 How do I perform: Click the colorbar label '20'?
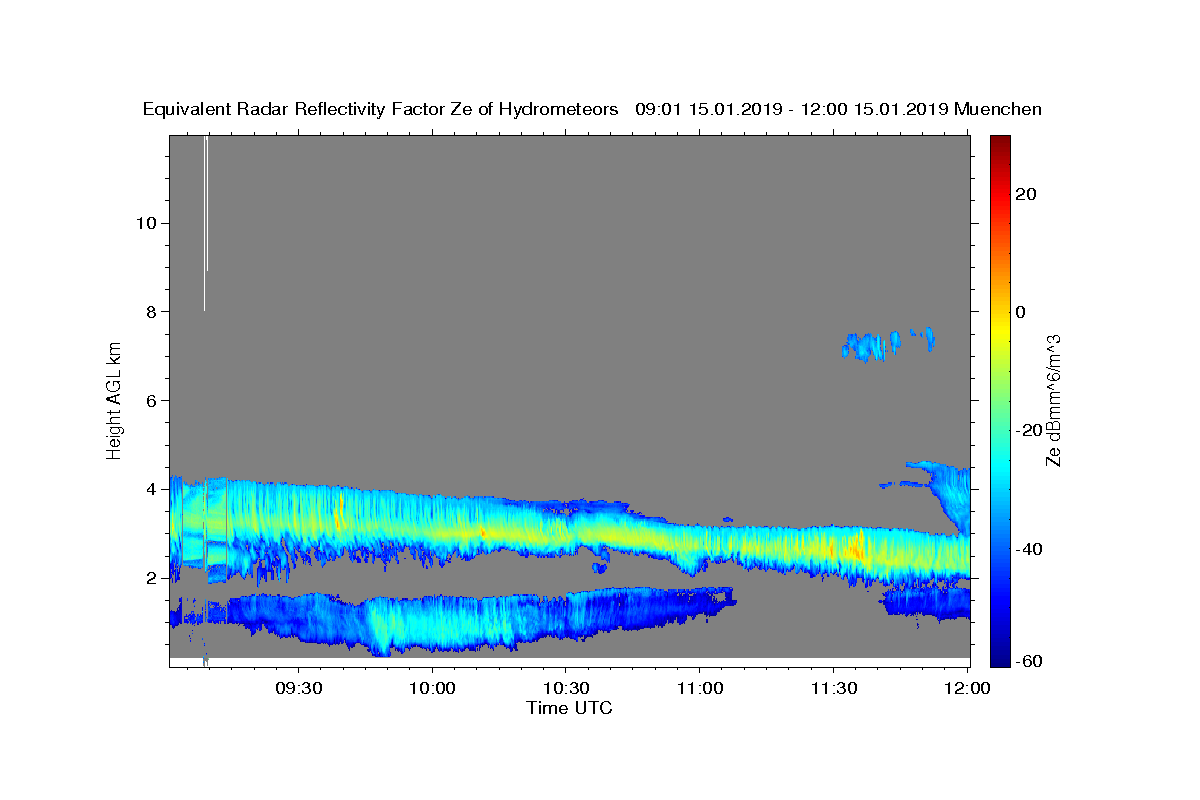point(1025,194)
